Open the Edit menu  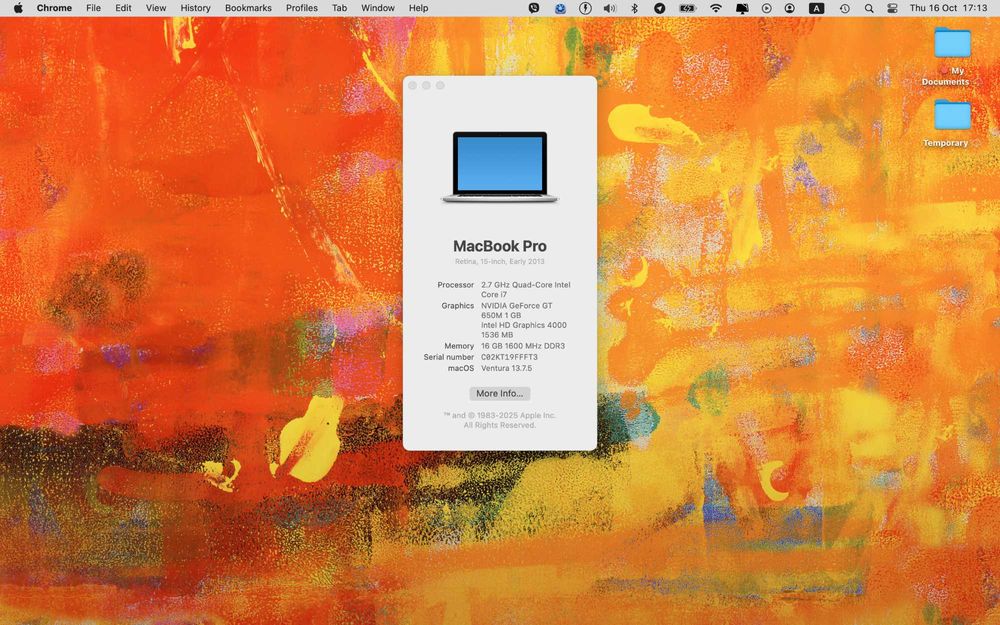coord(123,8)
